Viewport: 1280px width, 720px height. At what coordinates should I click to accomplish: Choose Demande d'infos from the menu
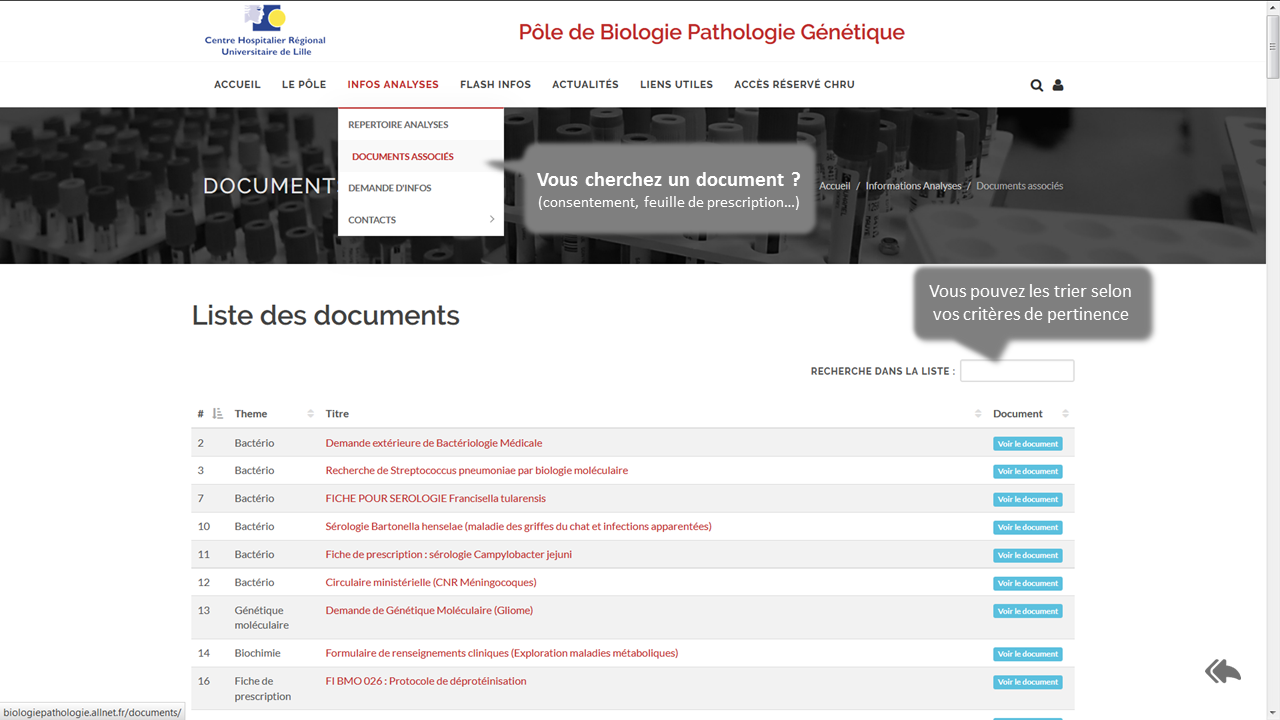(390, 188)
